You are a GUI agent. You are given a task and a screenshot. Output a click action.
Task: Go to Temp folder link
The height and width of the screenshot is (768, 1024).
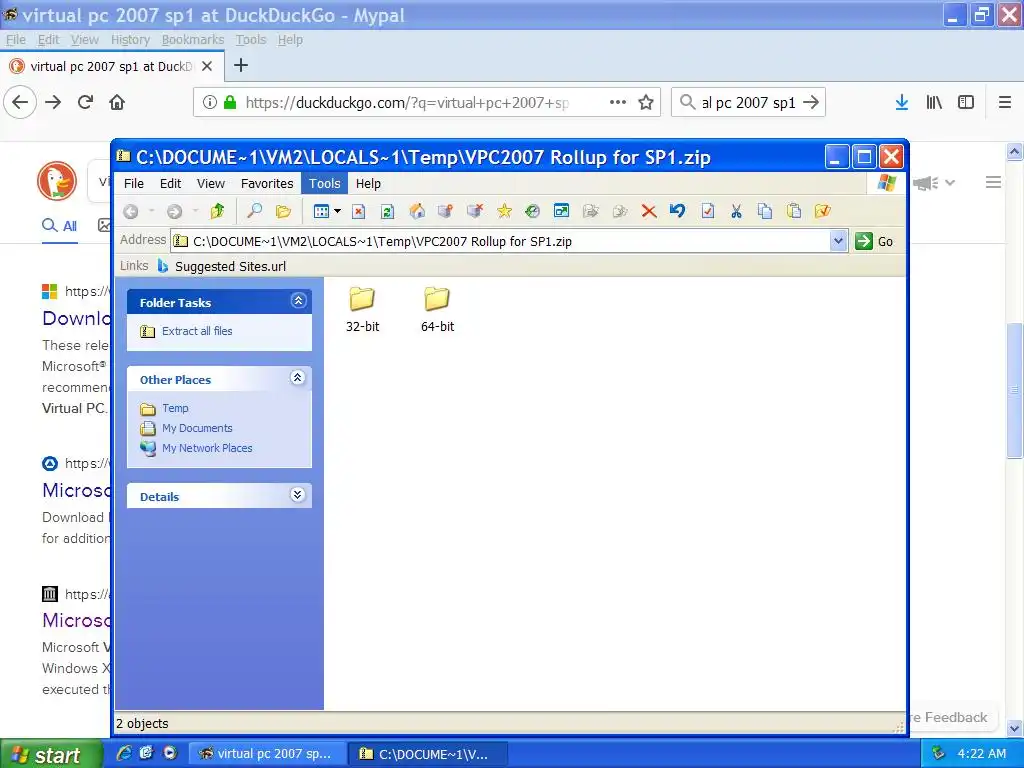175,408
